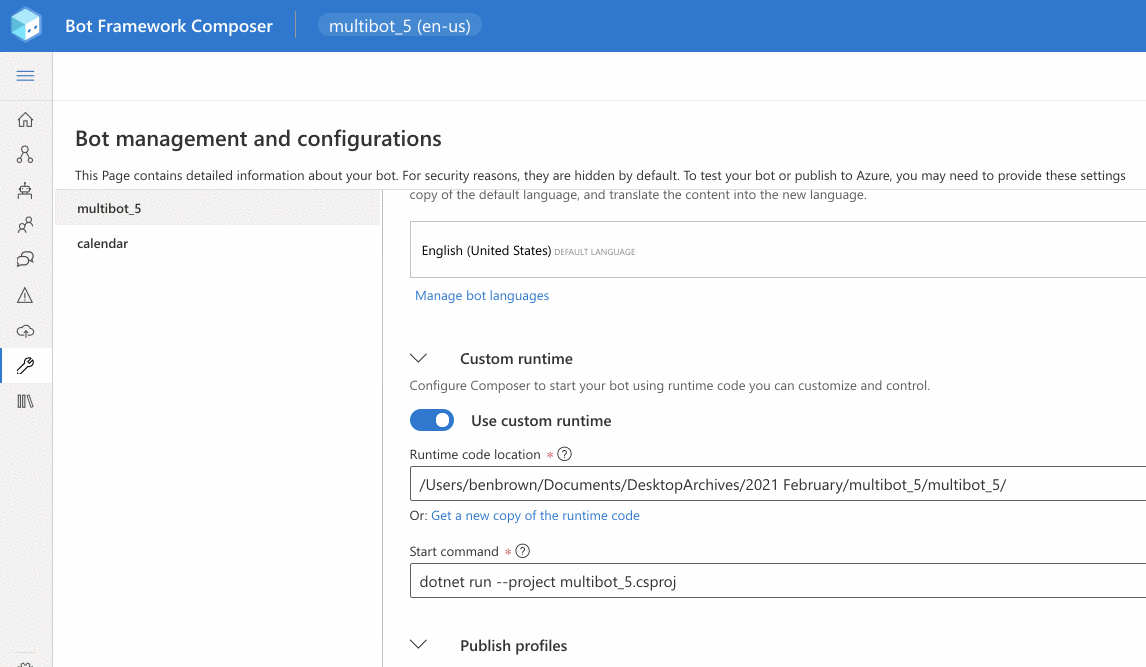Open the Home page icon
The width and height of the screenshot is (1146, 667).
(25, 119)
